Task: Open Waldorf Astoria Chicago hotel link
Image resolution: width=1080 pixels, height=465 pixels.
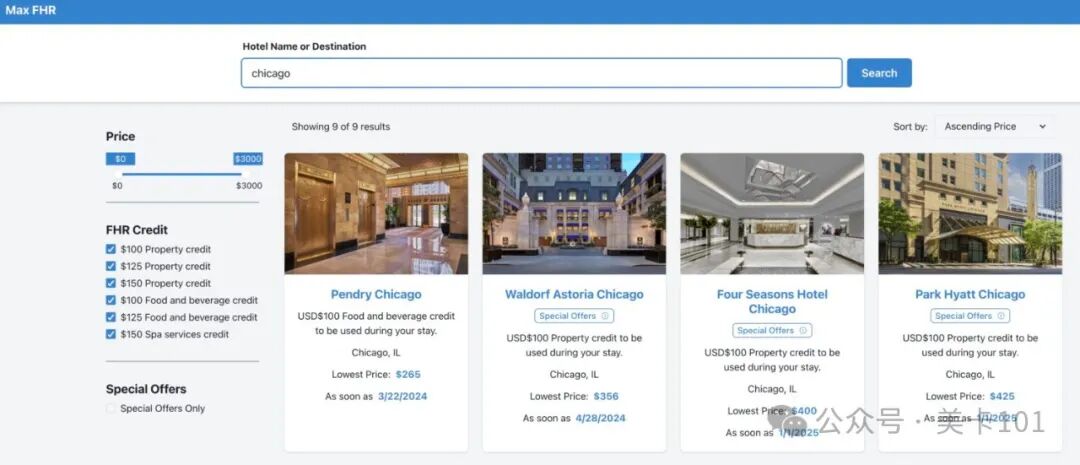Action: coord(574,294)
